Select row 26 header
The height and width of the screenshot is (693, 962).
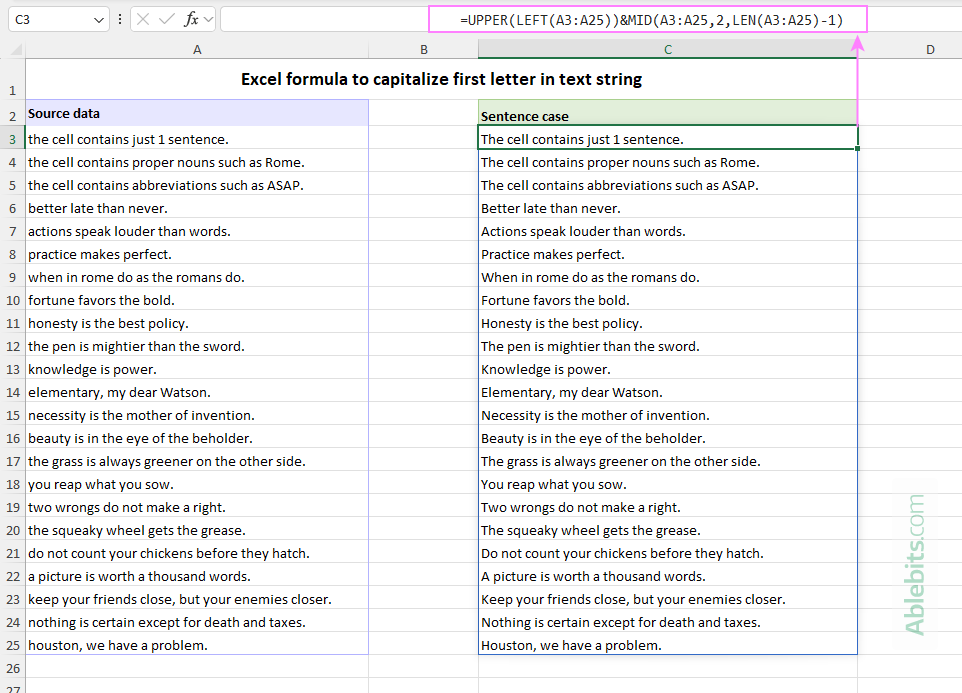point(12,668)
